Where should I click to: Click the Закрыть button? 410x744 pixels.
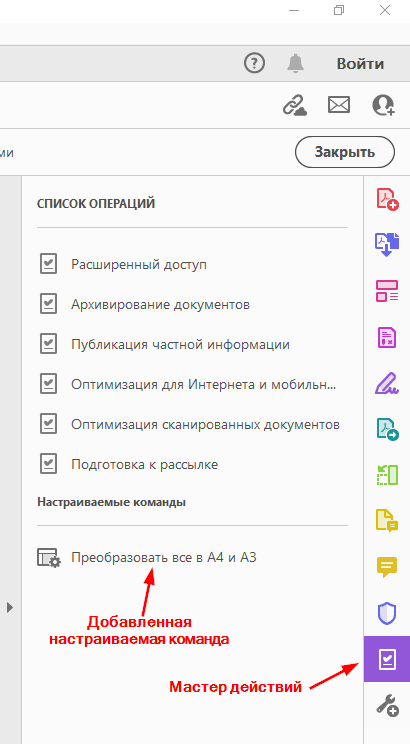click(345, 152)
